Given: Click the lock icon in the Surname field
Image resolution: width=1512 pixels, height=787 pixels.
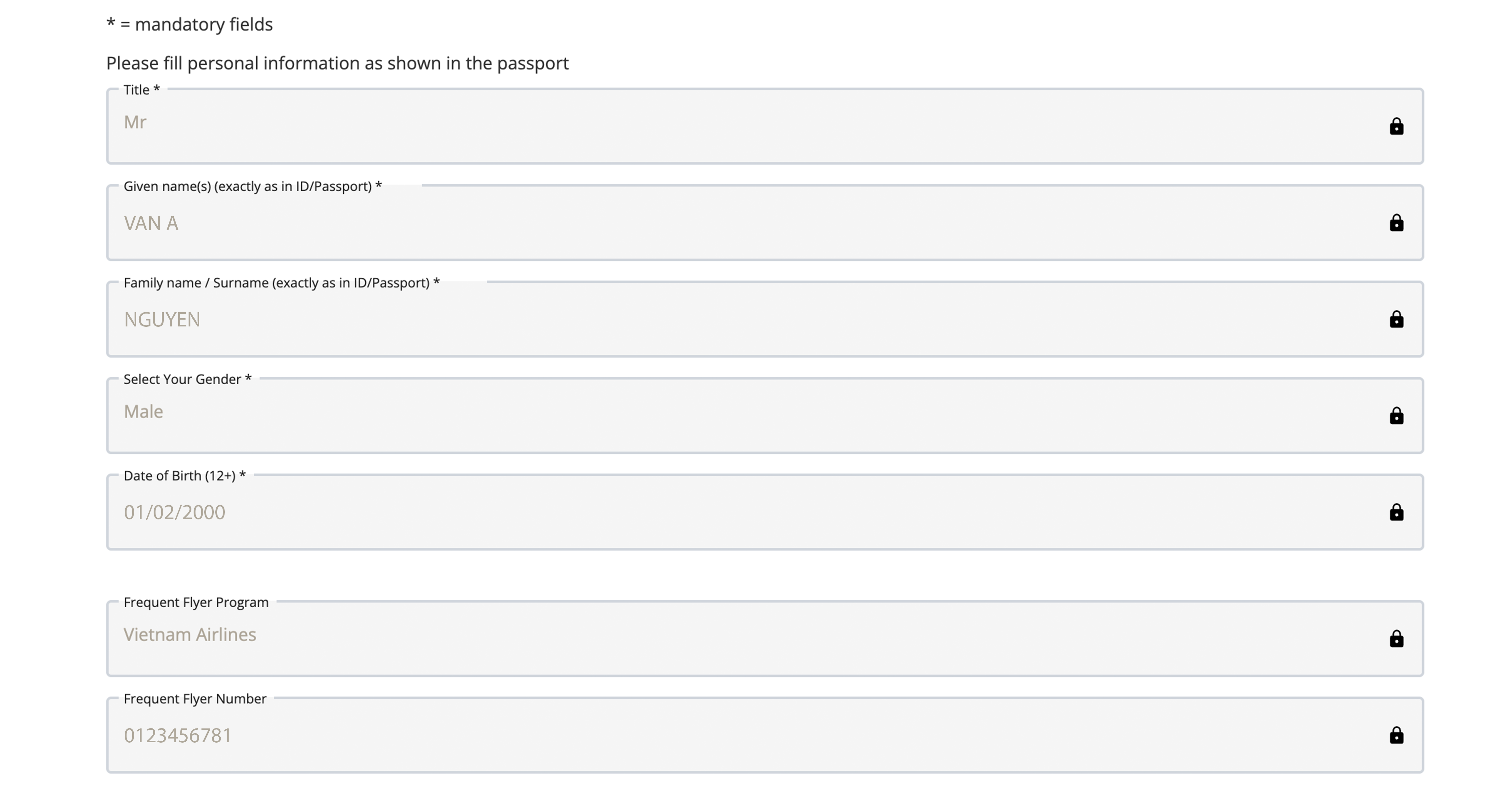Looking at the screenshot, I should tap(1396, 319).
